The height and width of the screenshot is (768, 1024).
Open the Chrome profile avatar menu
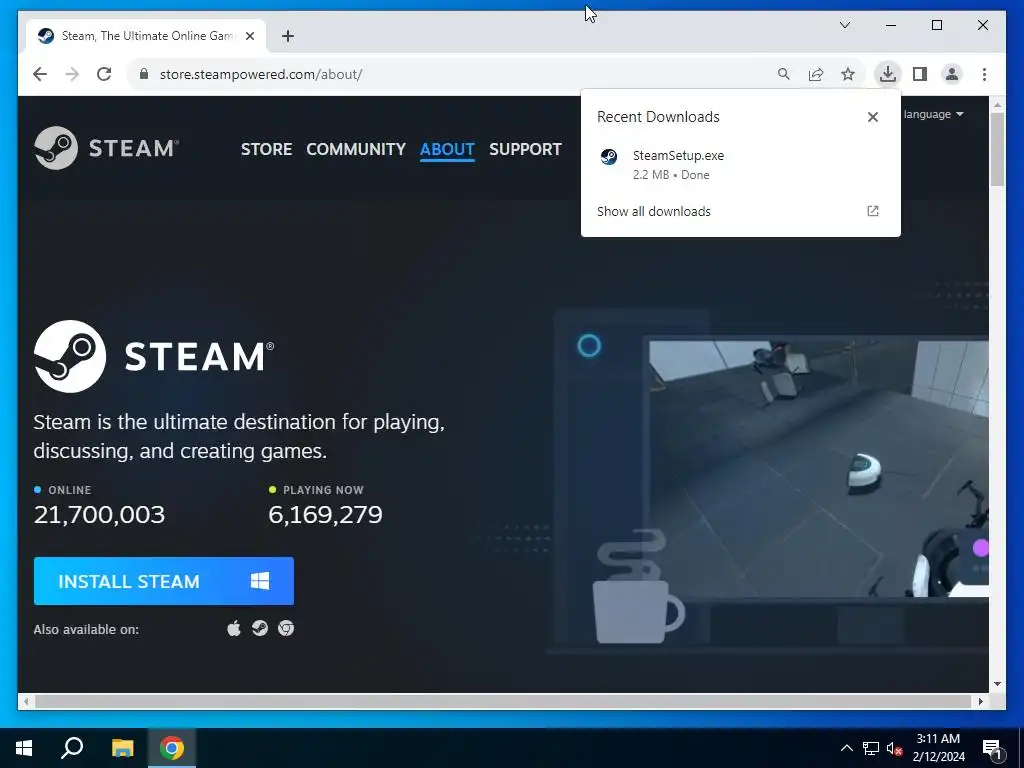pyautogui.click(x=952, y=74)
